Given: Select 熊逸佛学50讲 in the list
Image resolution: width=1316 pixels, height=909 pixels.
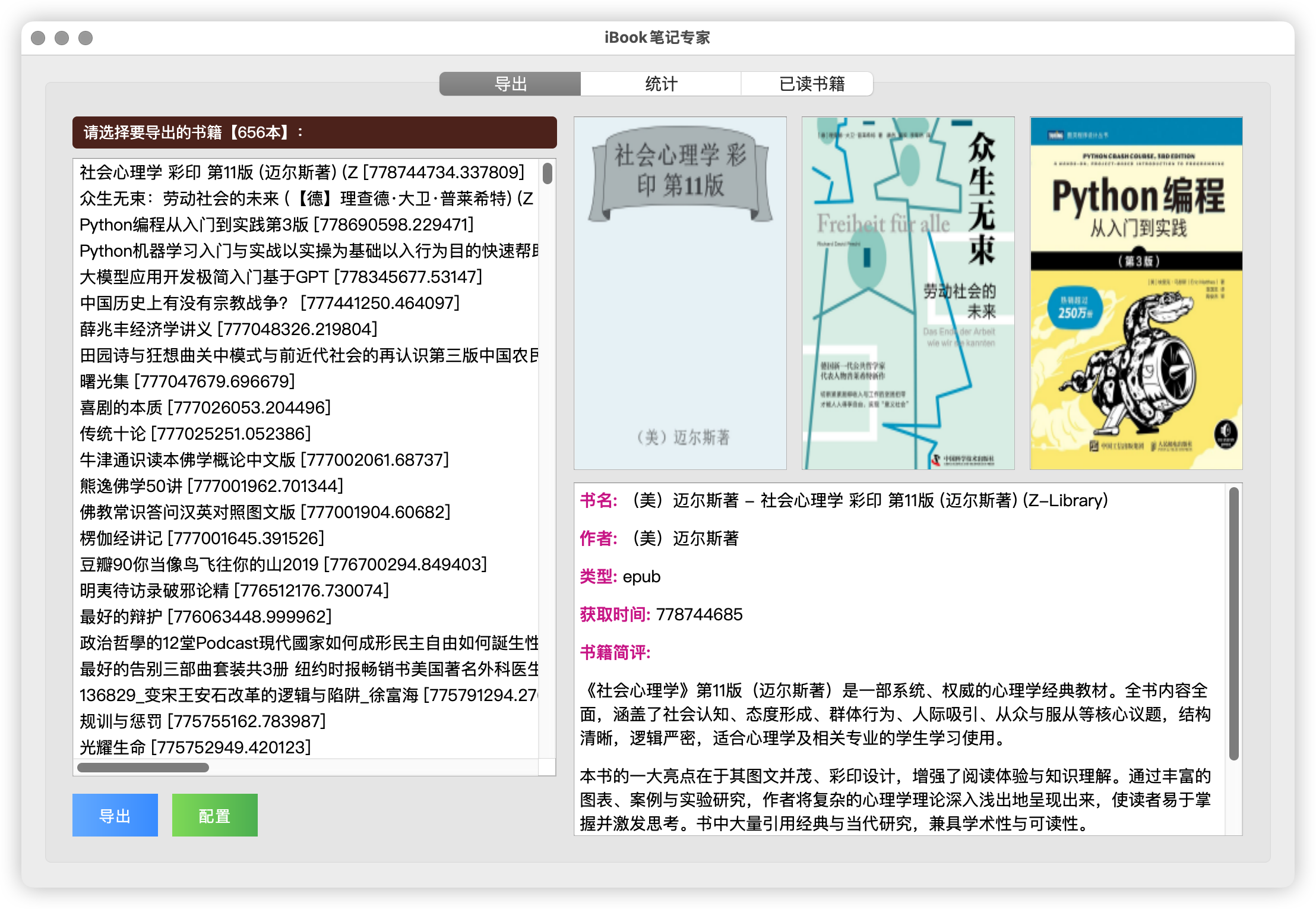Looking at the screenshot, I should point(211,486).
